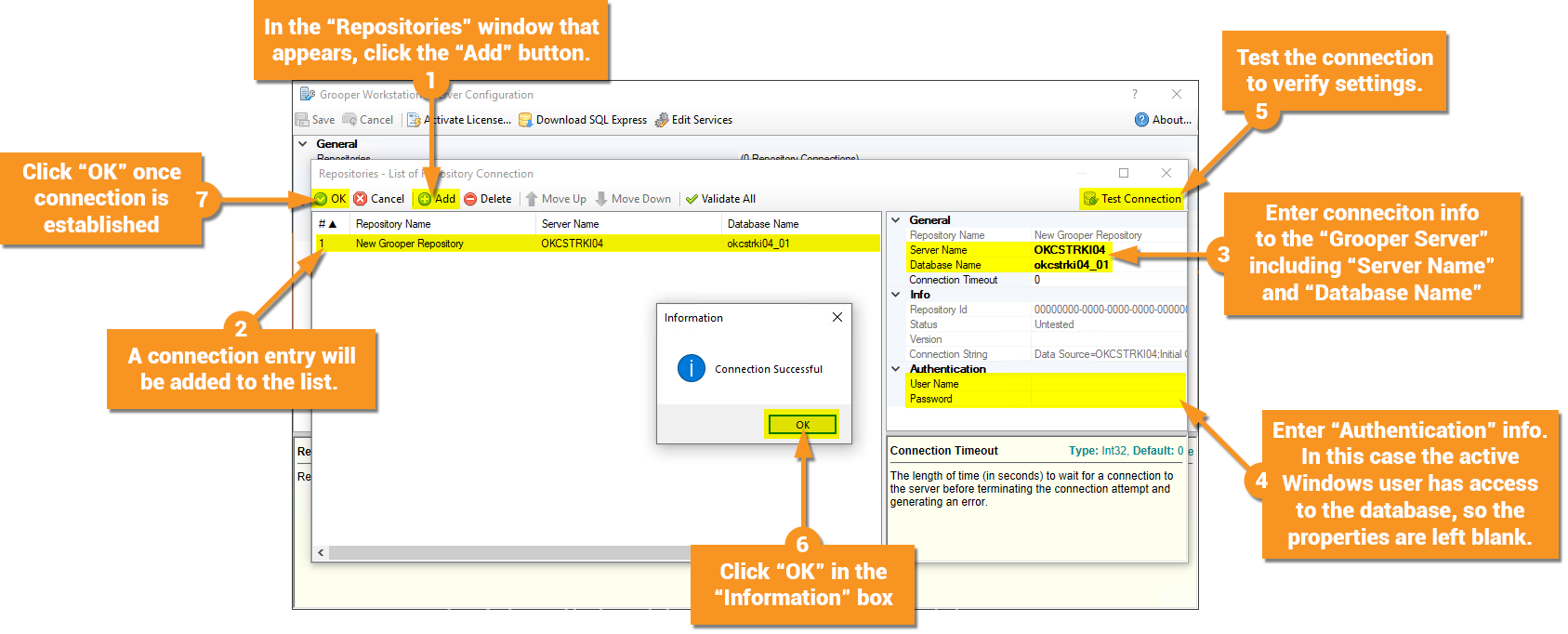Select the New Grooper Repository list row
Viewport: 1568px width, 634px height.
tap(597, 244)
